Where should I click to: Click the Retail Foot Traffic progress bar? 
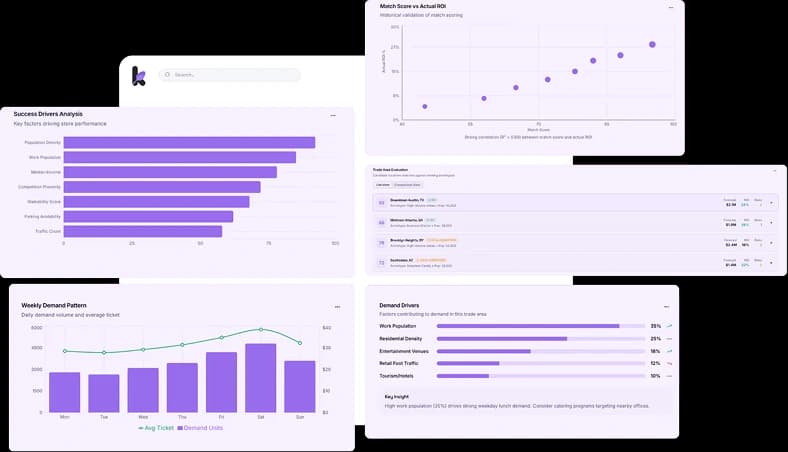click(541, 364)
